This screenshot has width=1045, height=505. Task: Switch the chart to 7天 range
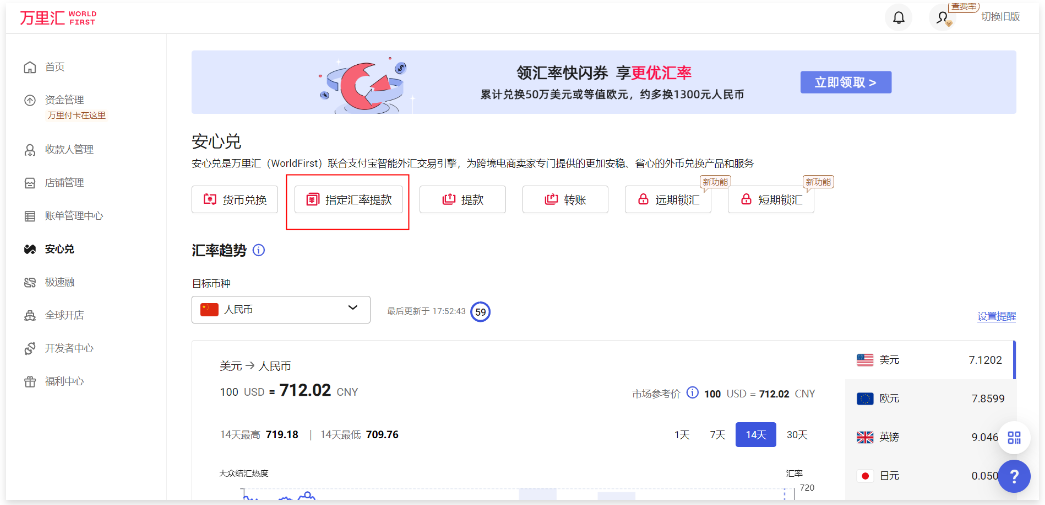point(717,434)
